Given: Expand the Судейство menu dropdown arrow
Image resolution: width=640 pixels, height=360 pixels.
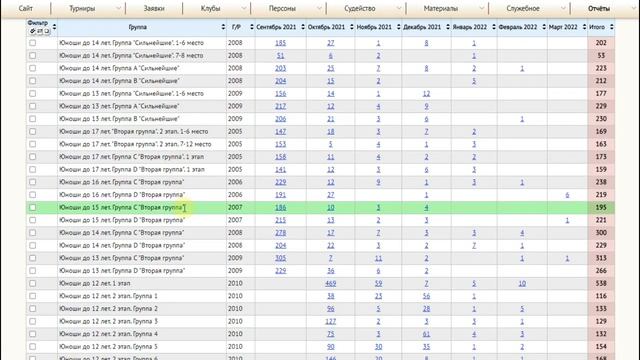Looking at the screenshot, I should click(x=399, y=8).
